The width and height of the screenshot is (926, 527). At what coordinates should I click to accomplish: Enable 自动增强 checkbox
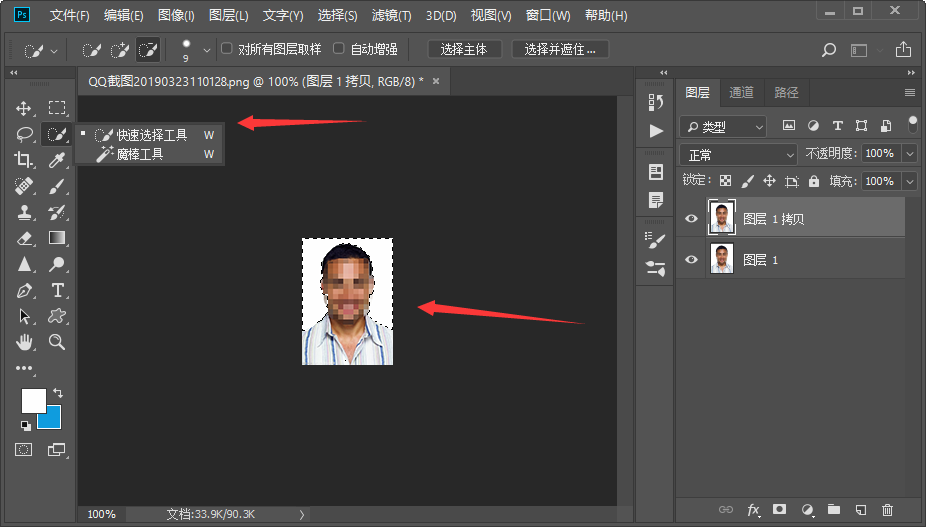coord(339,49)
